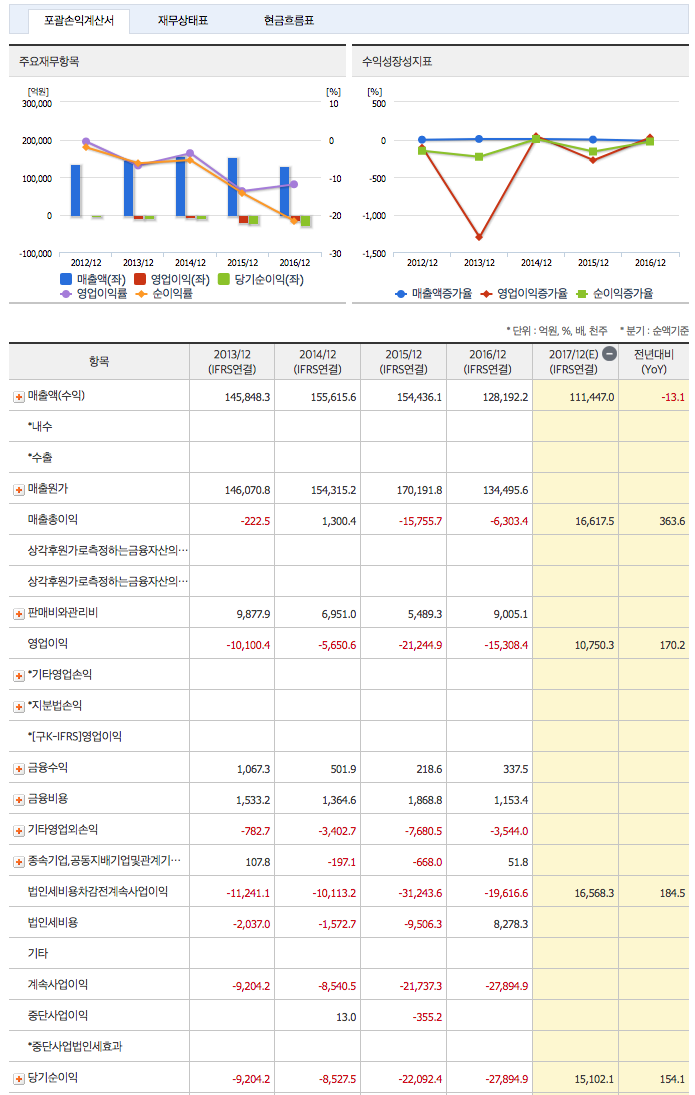Viewport: 695px width, 1095px height.
Task: Expand the *지분법손익 row
Action: pyautogui.click(x=19, y=707)
